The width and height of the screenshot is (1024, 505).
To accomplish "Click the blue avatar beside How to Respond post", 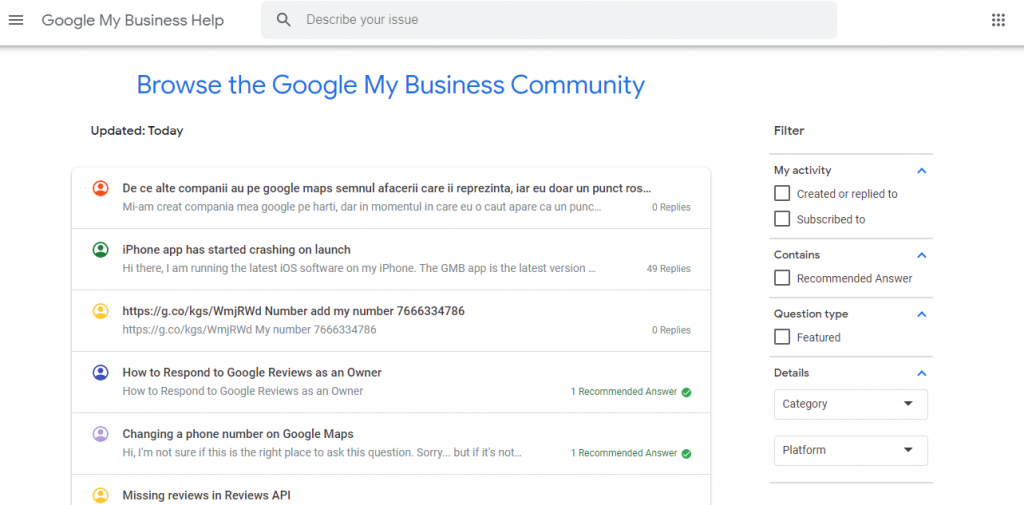I will click(x=100, y=372).
